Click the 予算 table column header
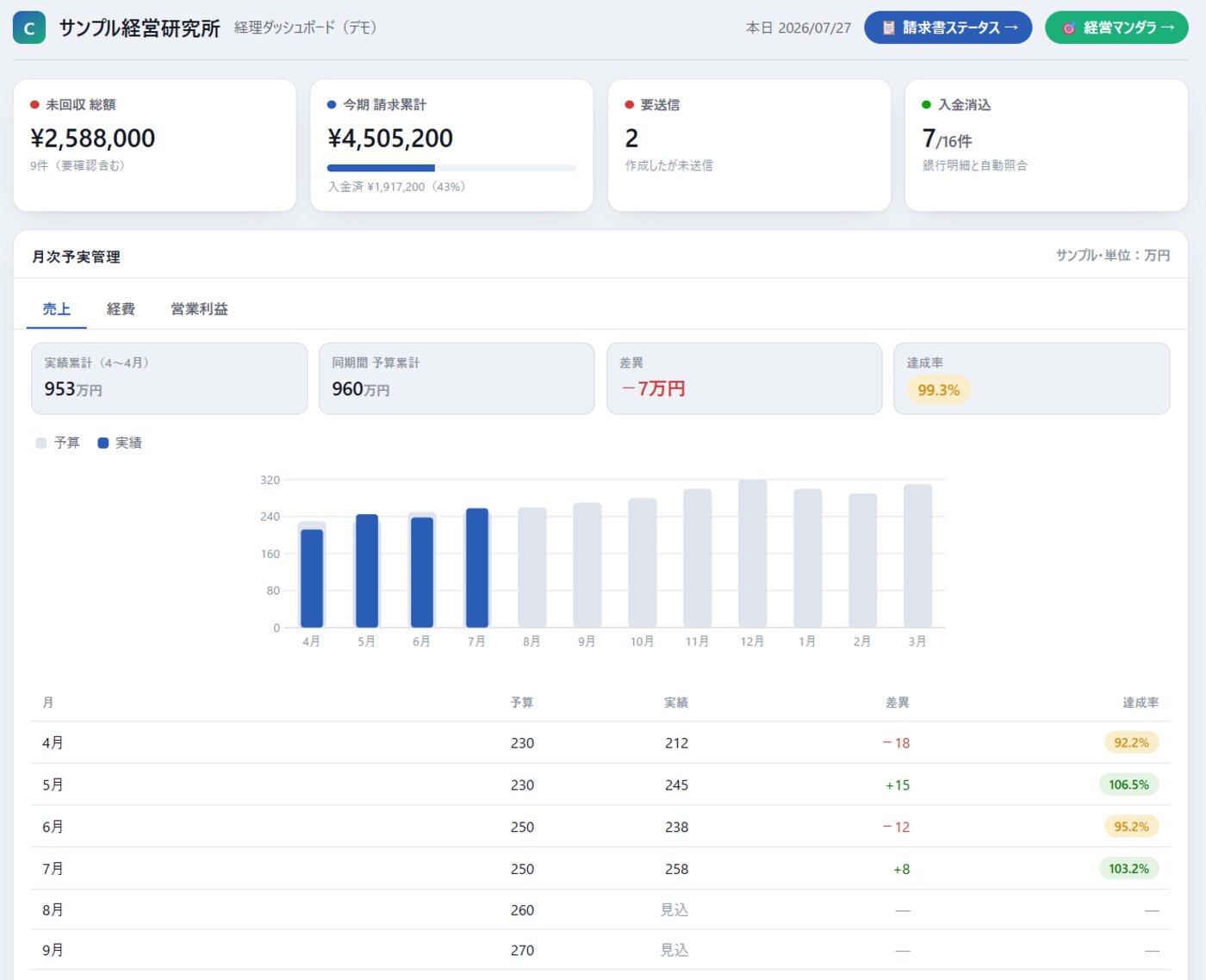 (522, 703)
